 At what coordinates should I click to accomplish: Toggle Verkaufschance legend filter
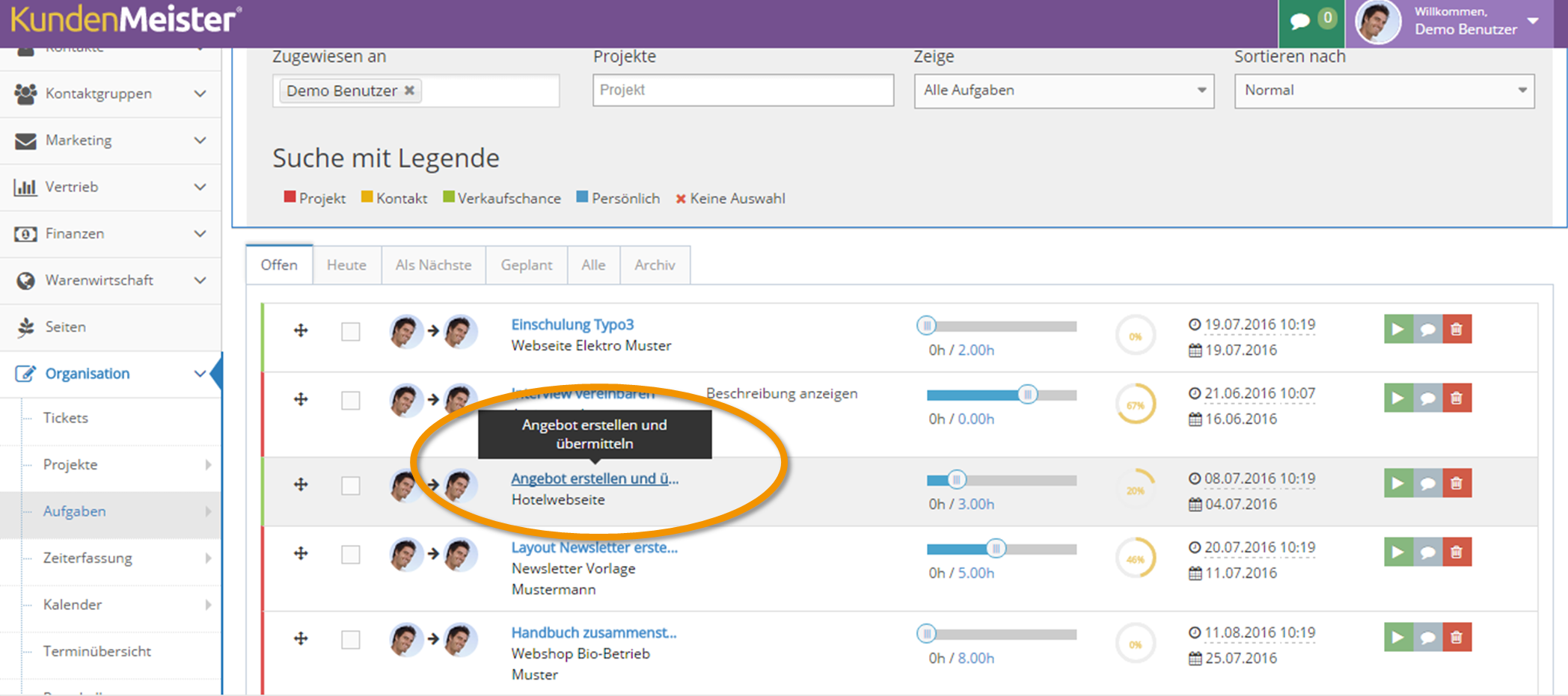click(502, 198)
